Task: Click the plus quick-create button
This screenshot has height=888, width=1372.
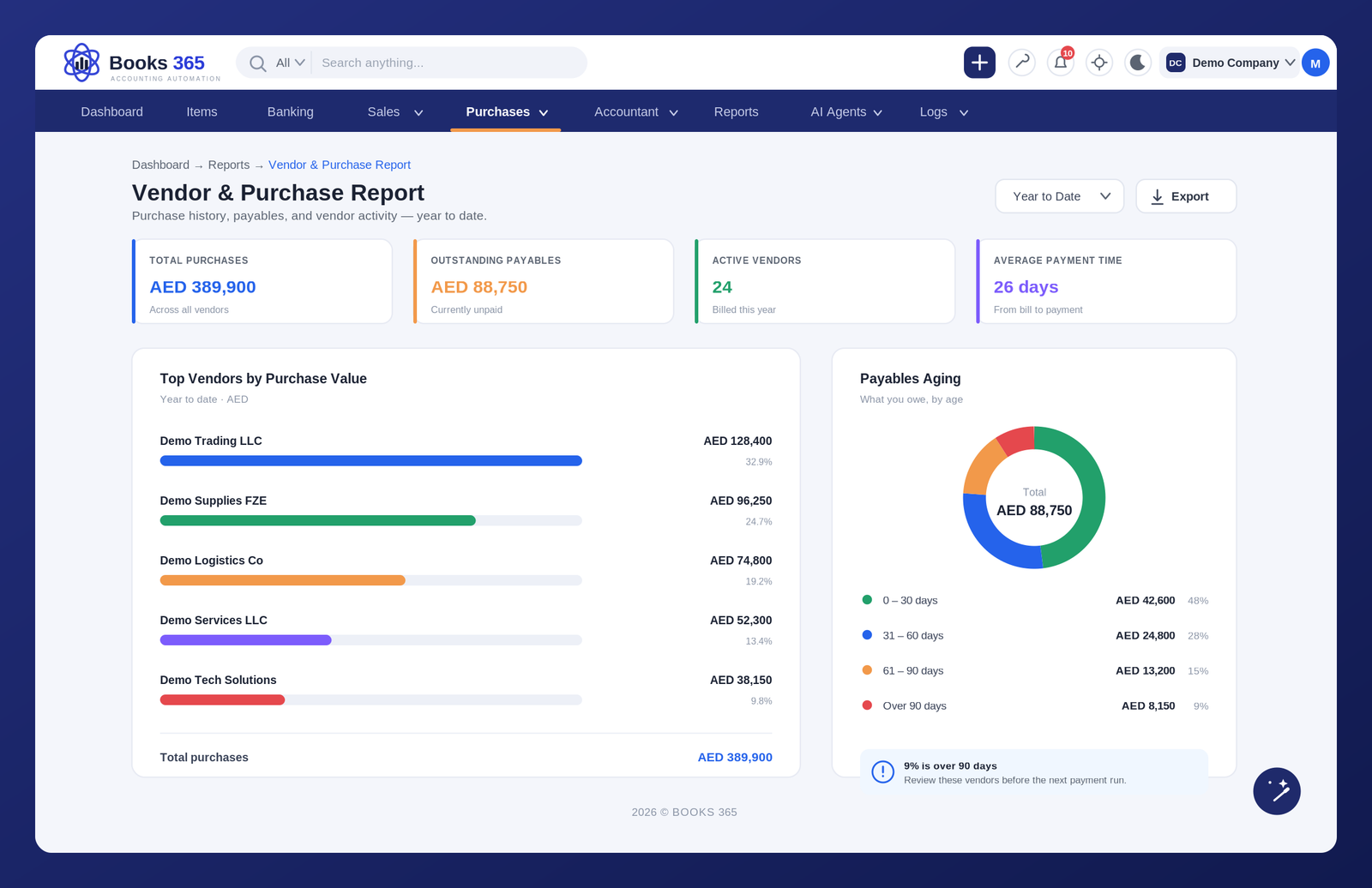Action: (979, 63)
